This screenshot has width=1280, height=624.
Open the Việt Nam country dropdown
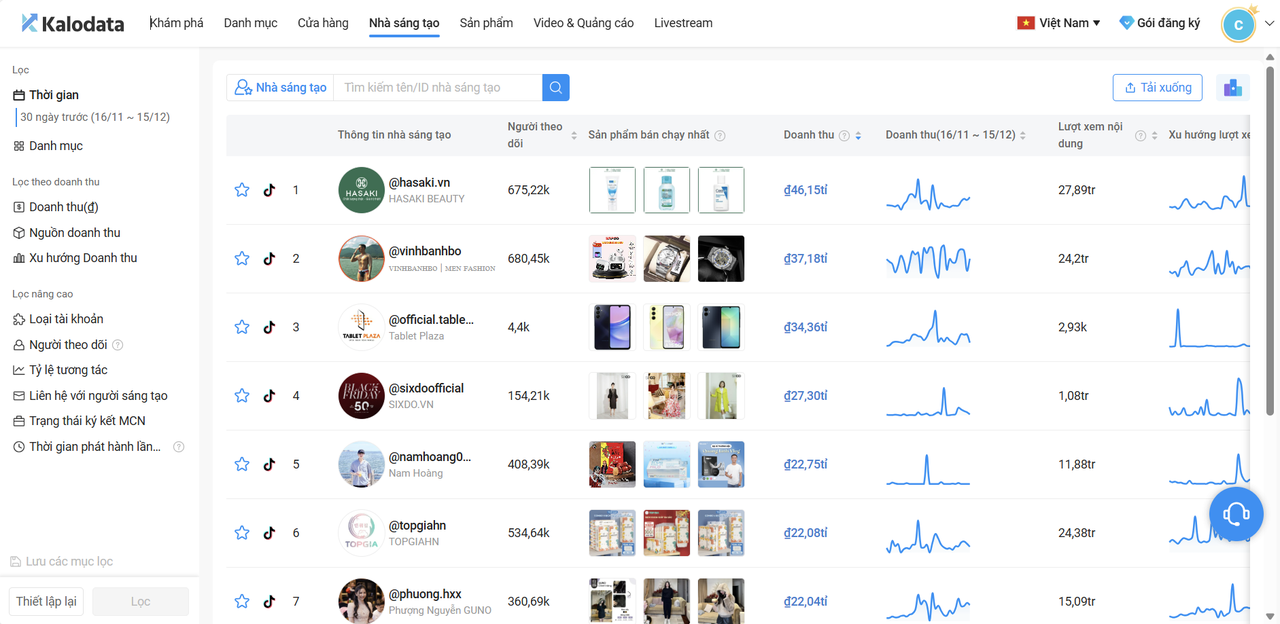tap(1059, 23)
